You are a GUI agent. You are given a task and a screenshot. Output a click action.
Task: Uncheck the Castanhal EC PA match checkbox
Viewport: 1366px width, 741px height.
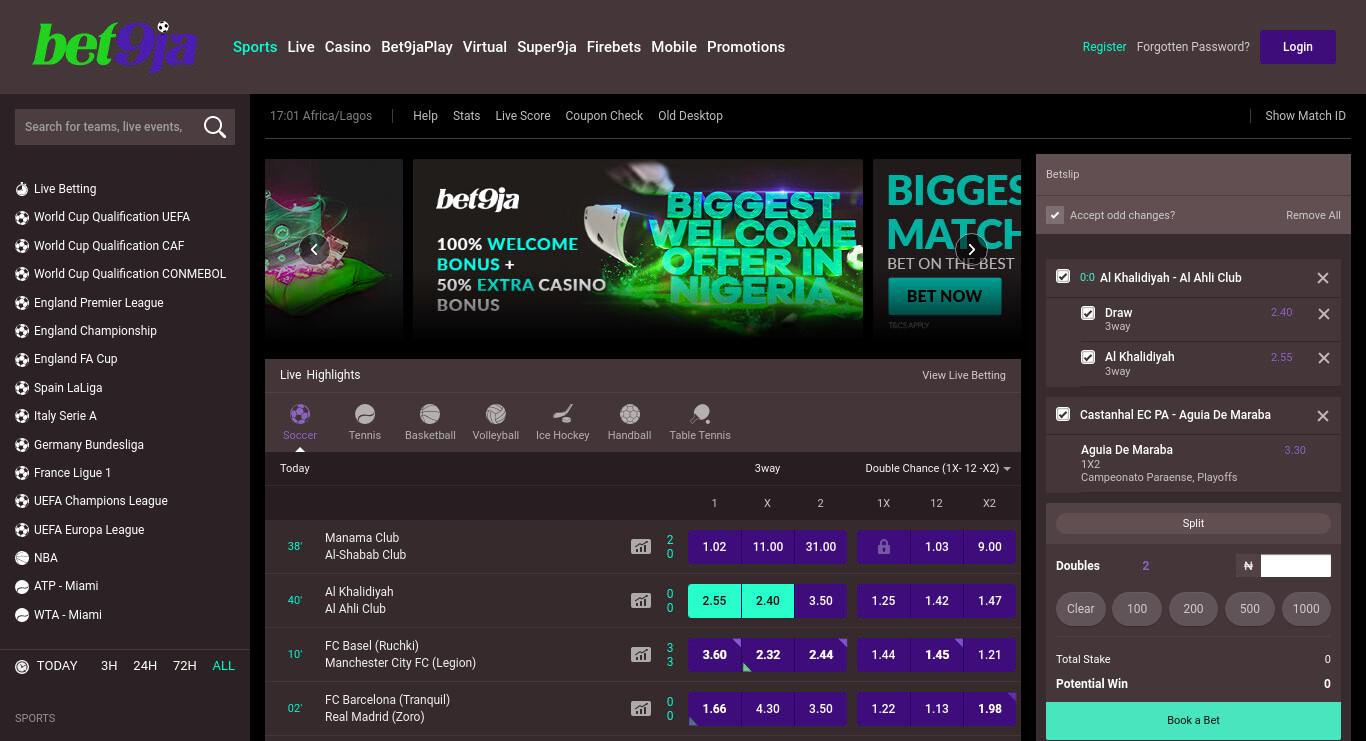[1063, 414]
